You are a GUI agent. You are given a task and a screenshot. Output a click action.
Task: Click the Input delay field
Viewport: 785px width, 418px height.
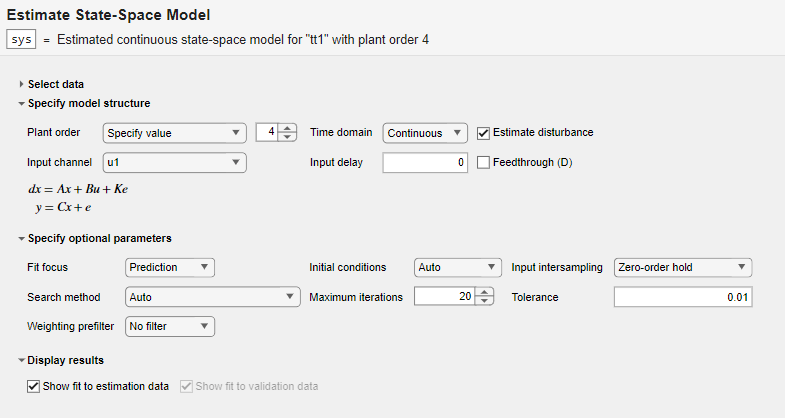click(424, 162)
